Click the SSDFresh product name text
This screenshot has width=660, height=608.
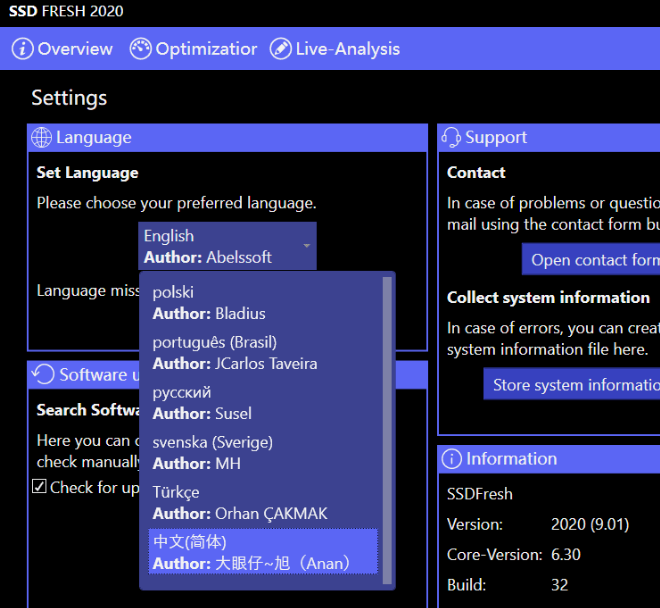click(x=480, y=494)
